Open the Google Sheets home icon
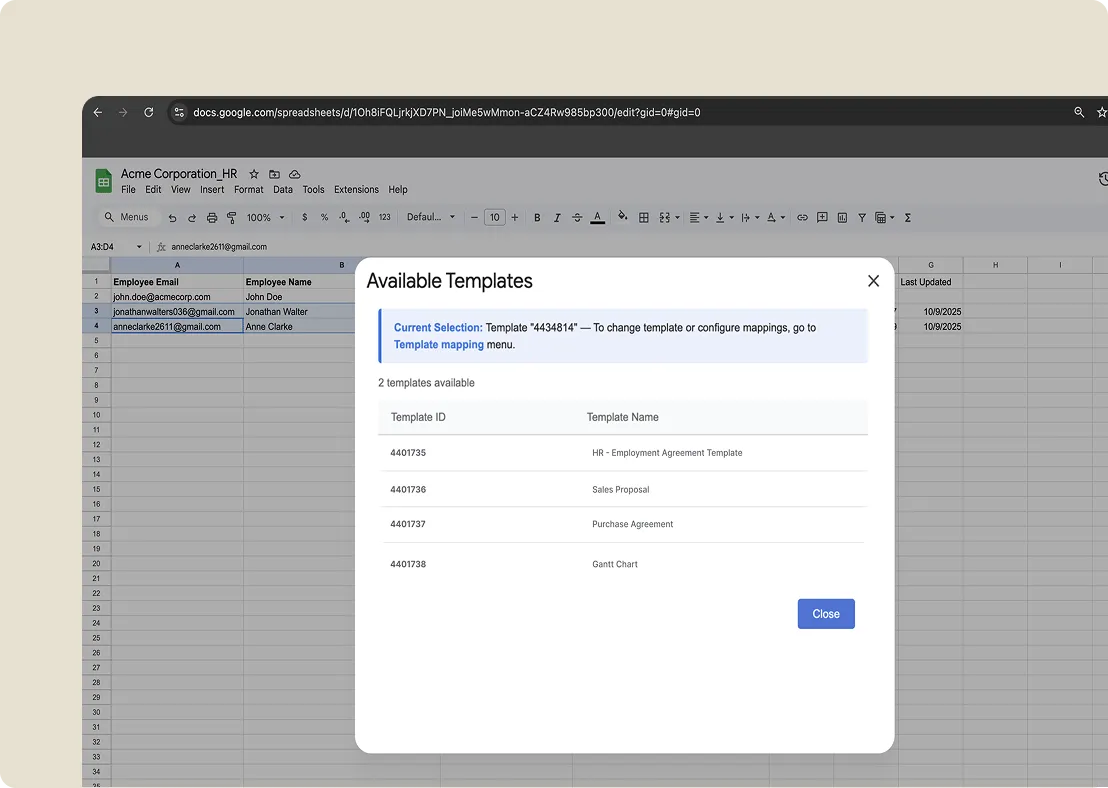This screenshot has height=788, width=1108. (104, 181)
